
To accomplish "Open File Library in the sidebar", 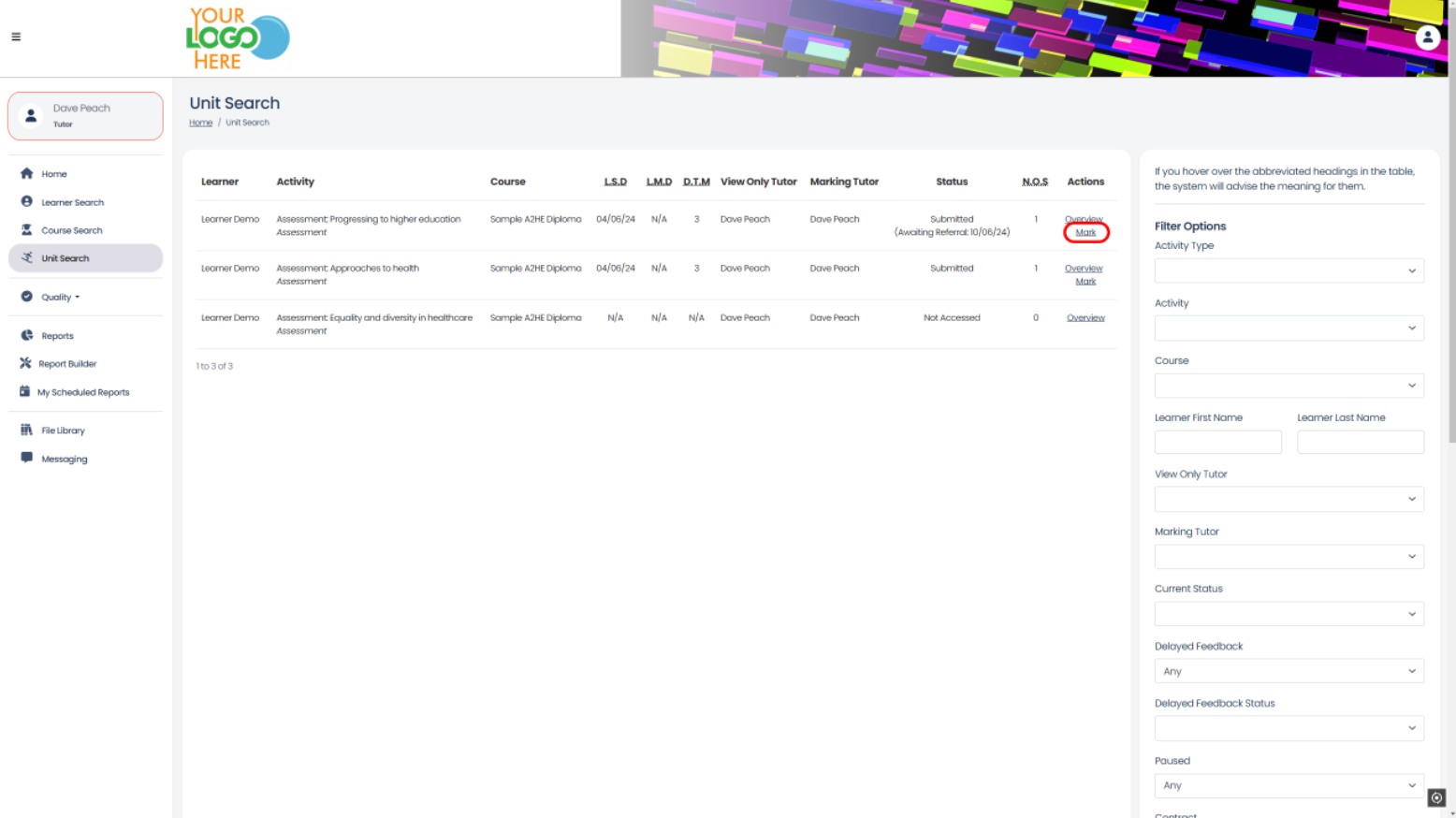I will 63,431.
